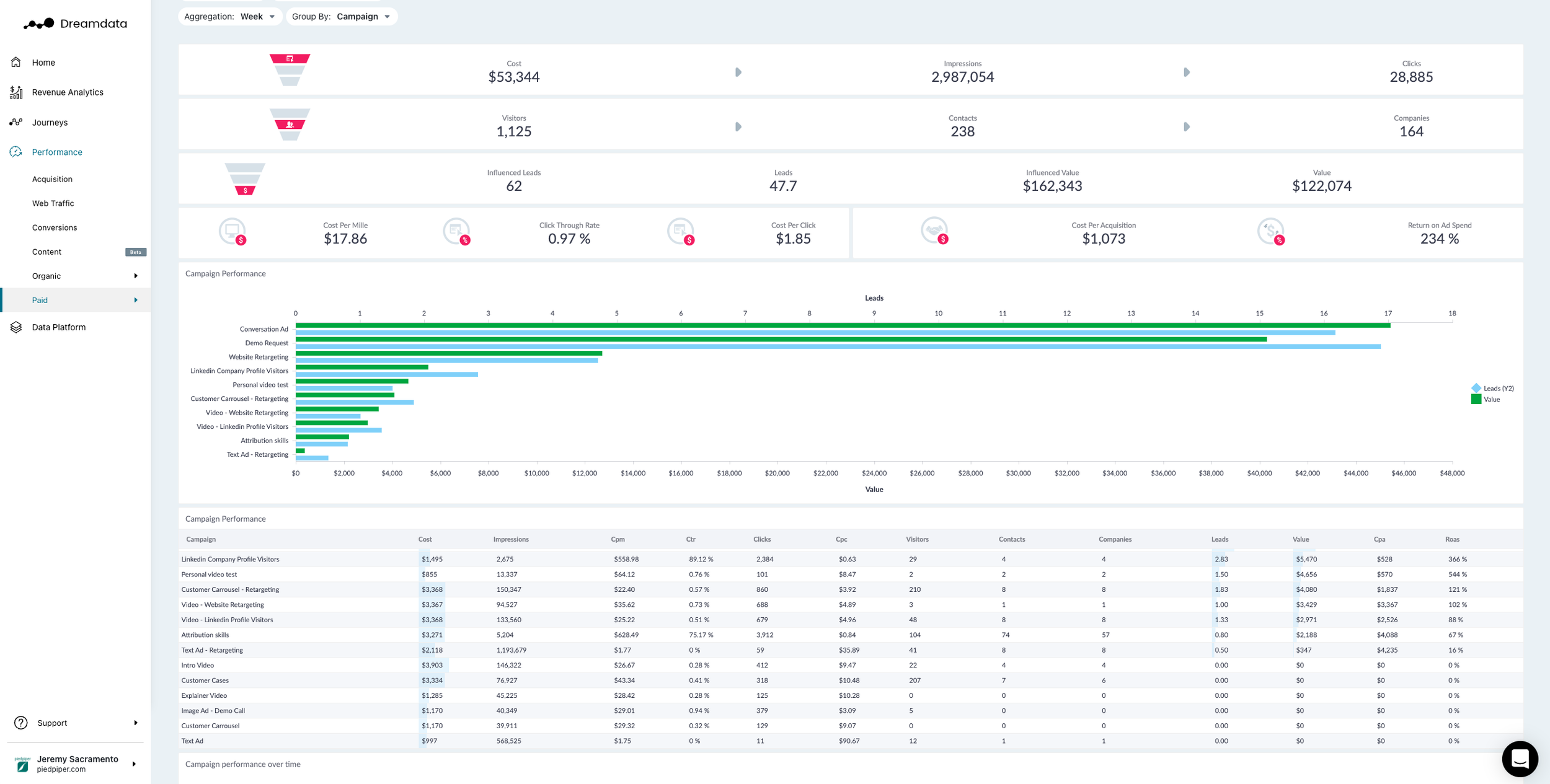Click Linkedin Company Profile Visitors table row

(851, 559)
